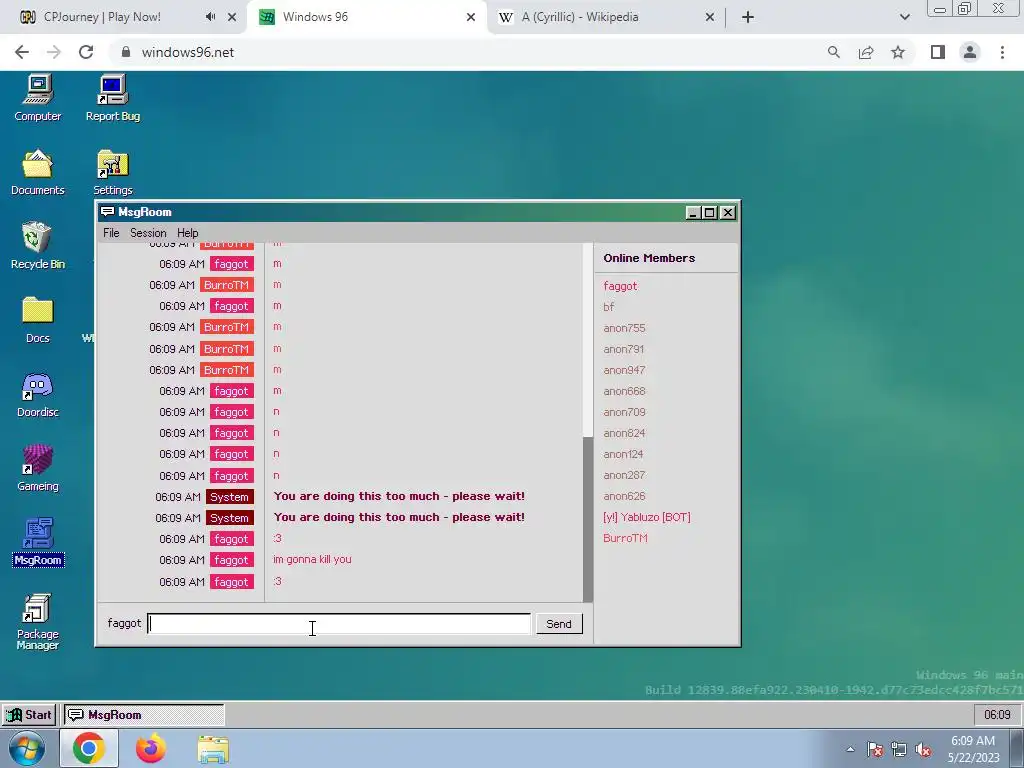Select anon287 in Online Members

pos(624,475)
